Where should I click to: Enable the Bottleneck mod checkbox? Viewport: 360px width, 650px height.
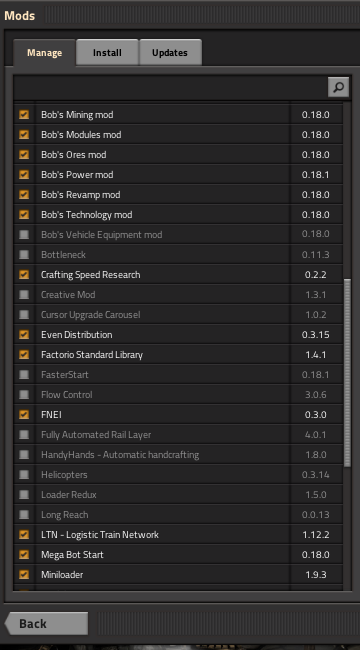click(24, 255)
